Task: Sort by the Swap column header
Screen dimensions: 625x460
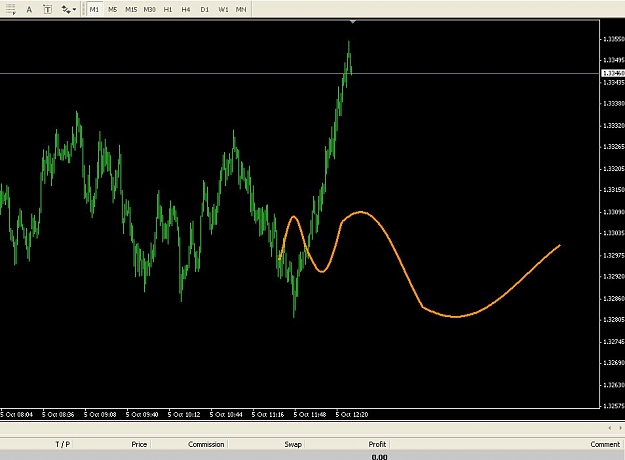Action: 293,444
